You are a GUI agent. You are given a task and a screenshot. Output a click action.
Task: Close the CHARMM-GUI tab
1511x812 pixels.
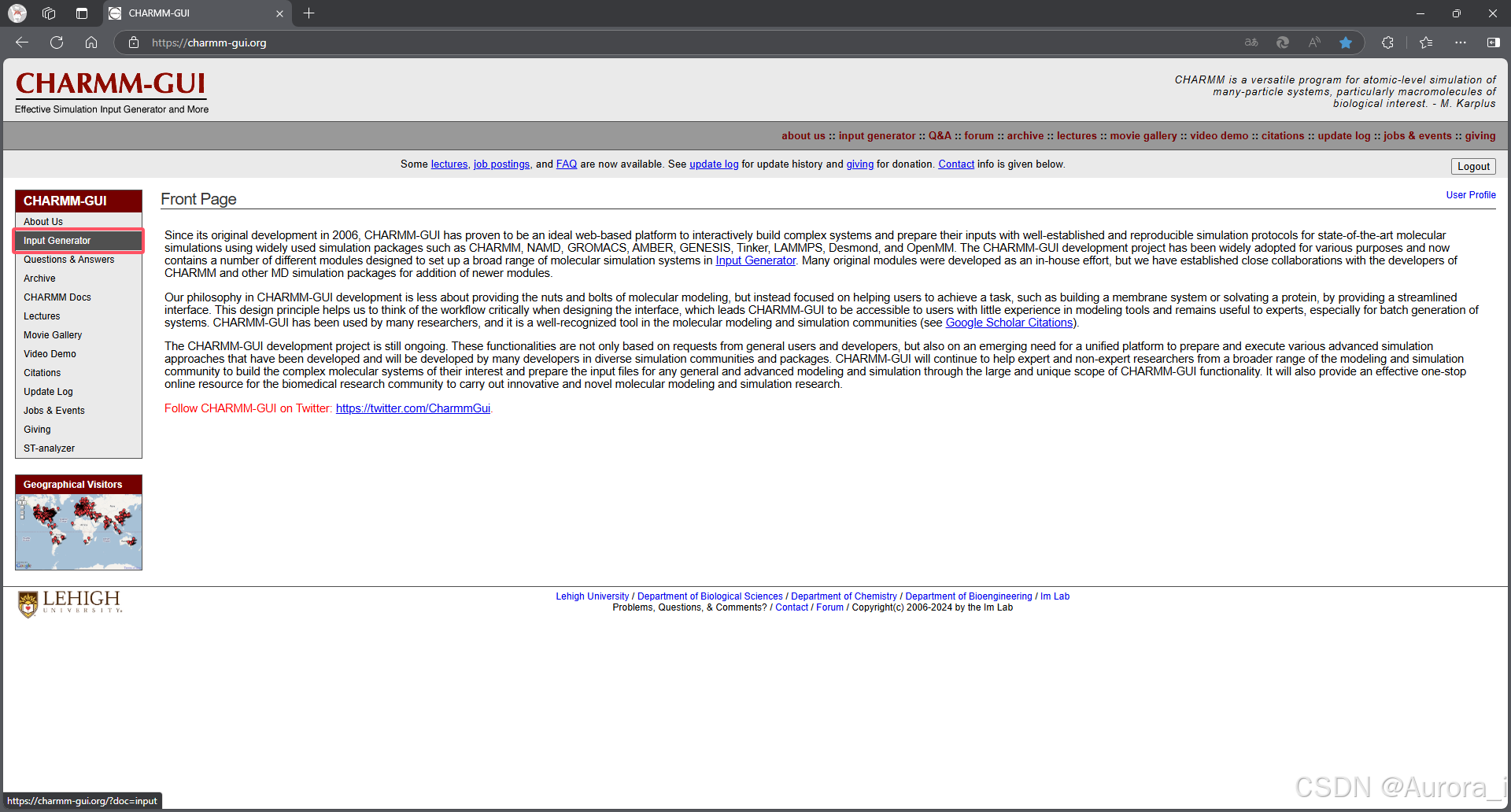click(x=279, y=13)
